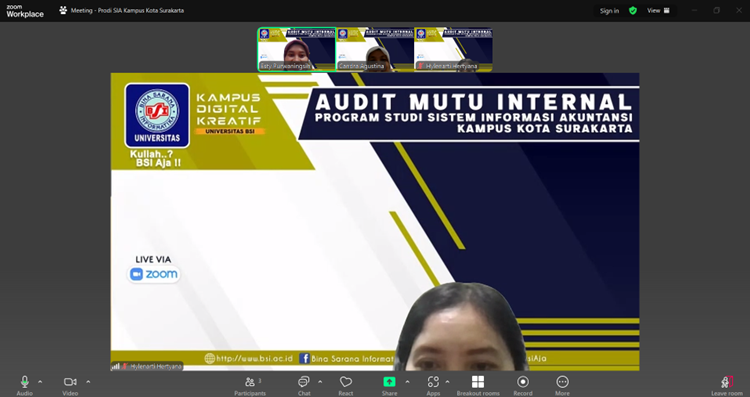The width and height of the screenshot is (750, 397).
Task: Open the Participants panel
Action: [x=250, y=385]
